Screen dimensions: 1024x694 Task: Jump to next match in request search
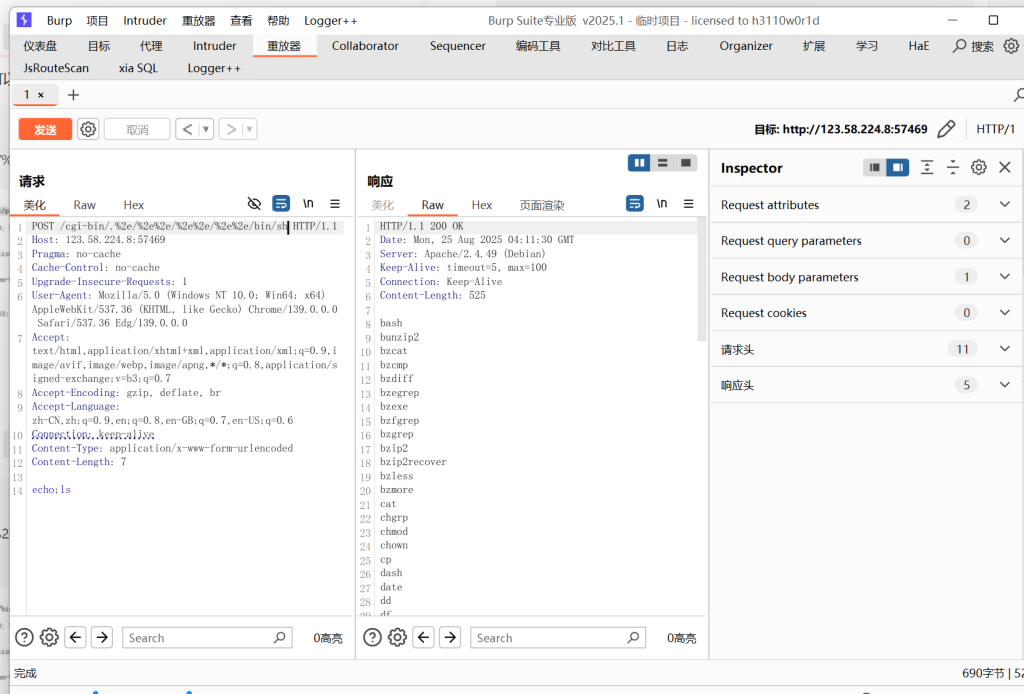[103, 637]
